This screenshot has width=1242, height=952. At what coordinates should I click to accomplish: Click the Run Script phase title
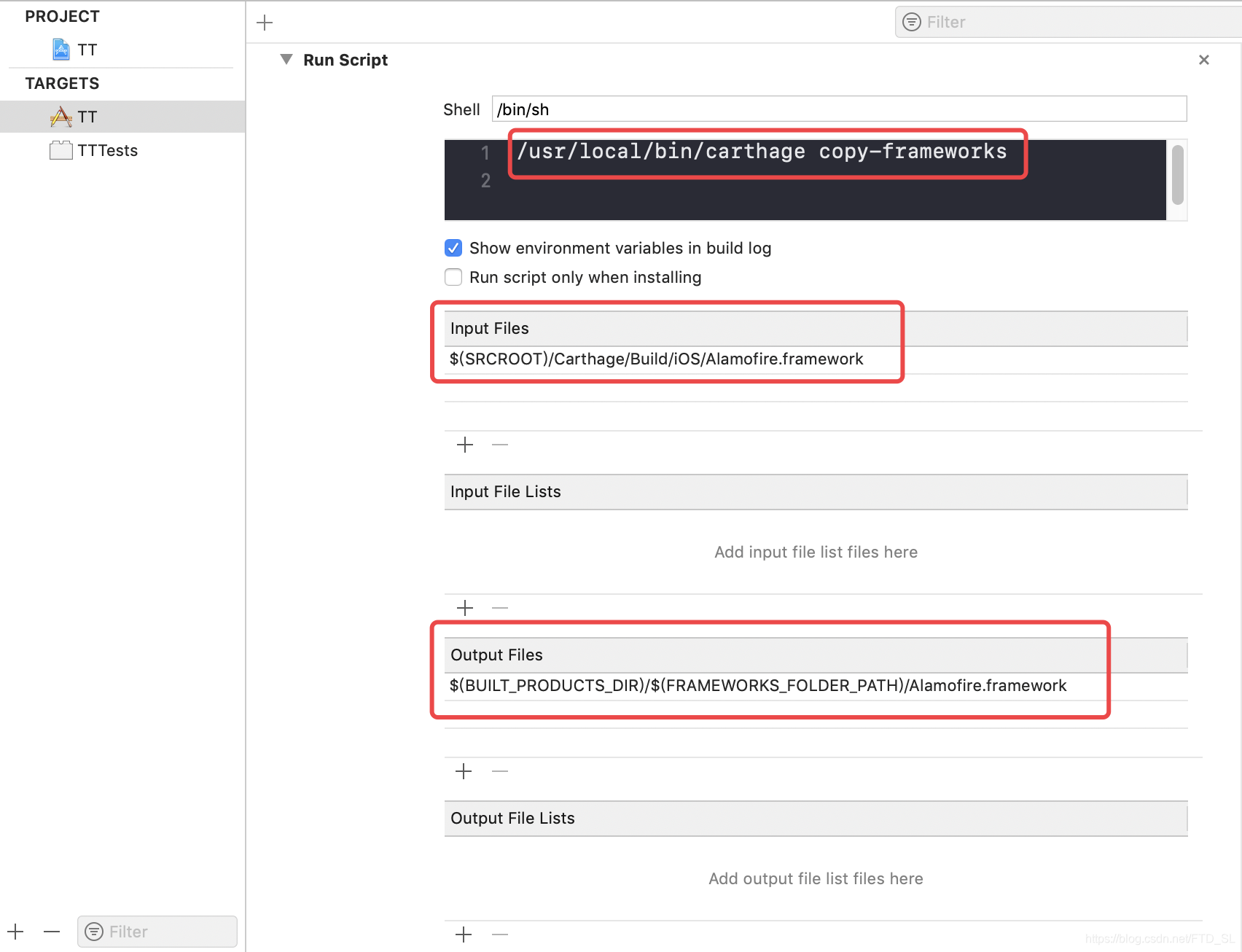[345, 60]
